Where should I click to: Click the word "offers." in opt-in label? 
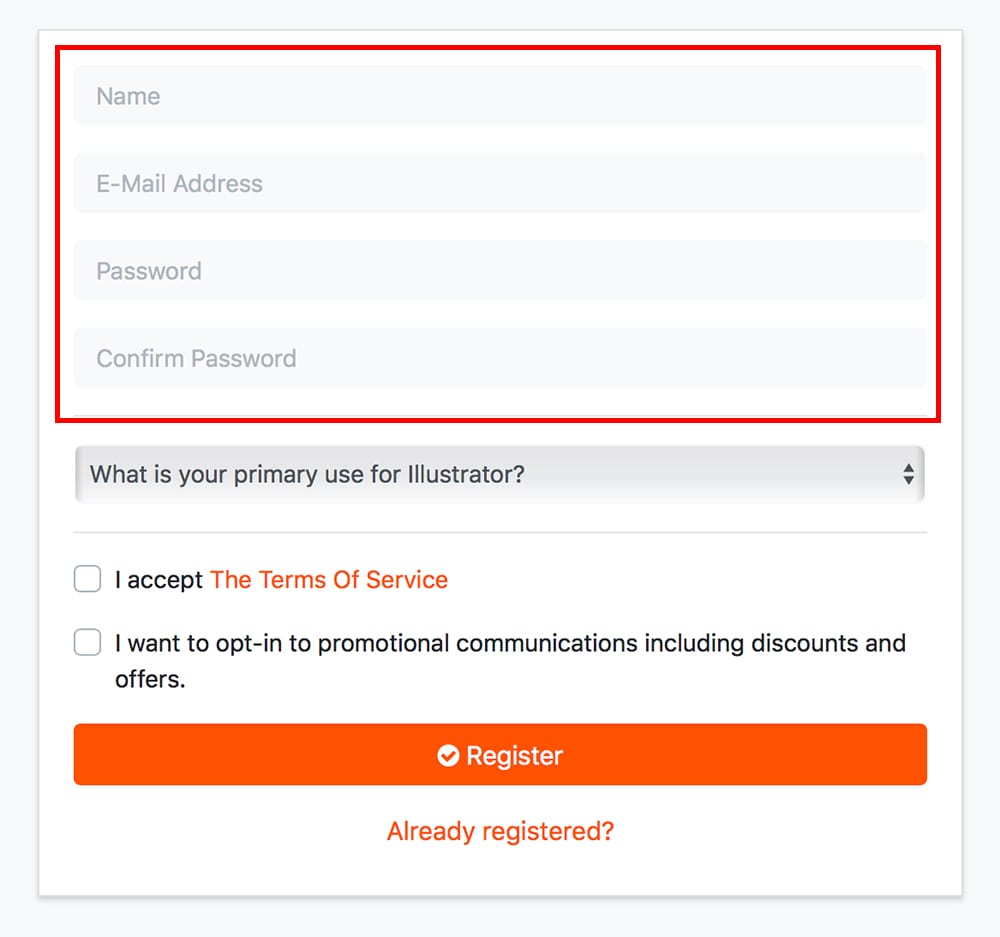150,680
